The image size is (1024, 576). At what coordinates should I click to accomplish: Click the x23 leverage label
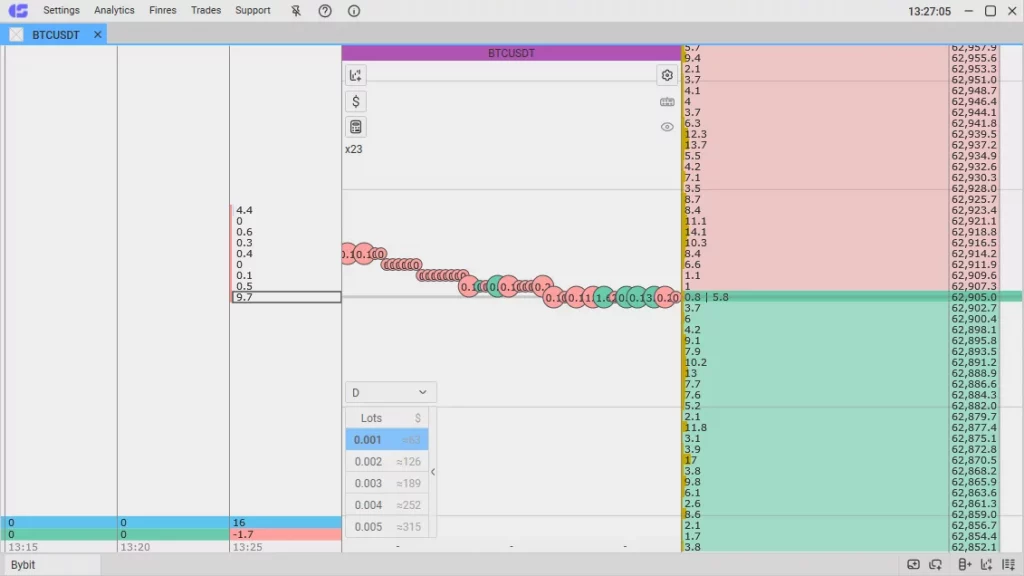(x=354, y=150)
